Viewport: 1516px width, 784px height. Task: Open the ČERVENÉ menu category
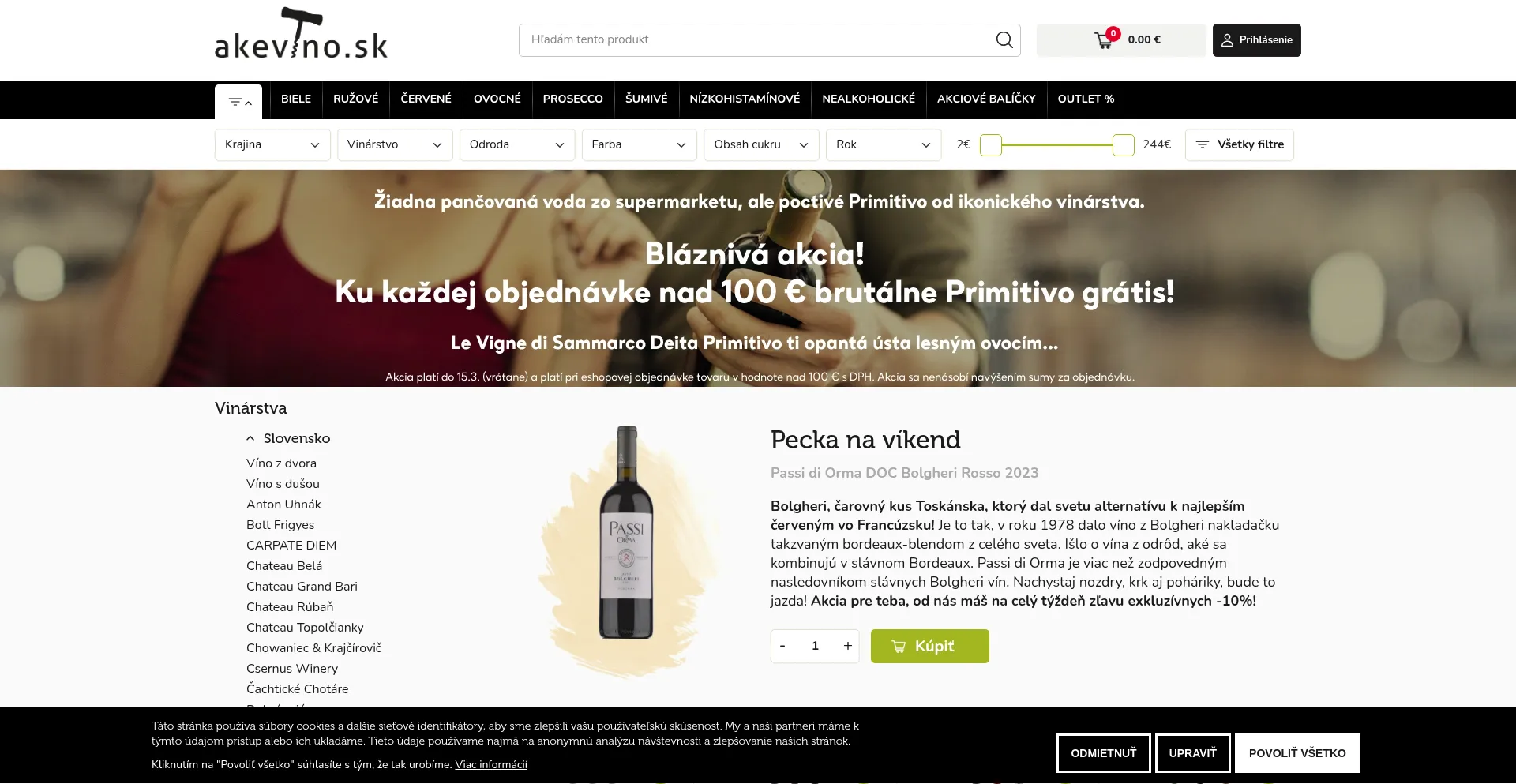click(x=426, y=99)
